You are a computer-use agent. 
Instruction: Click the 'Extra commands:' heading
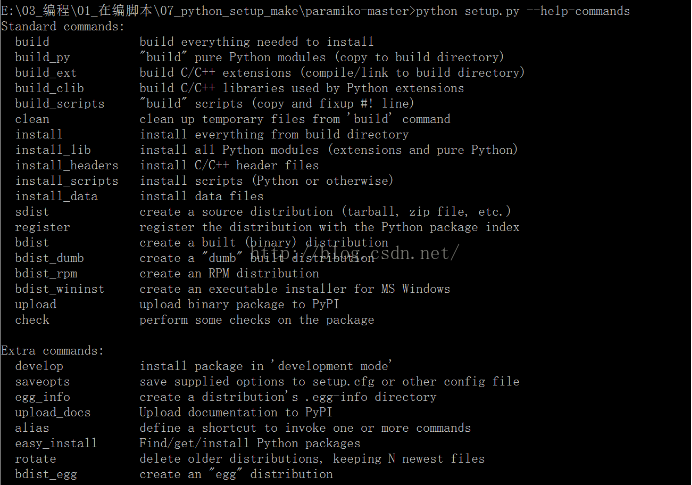(x=52, y=351)
